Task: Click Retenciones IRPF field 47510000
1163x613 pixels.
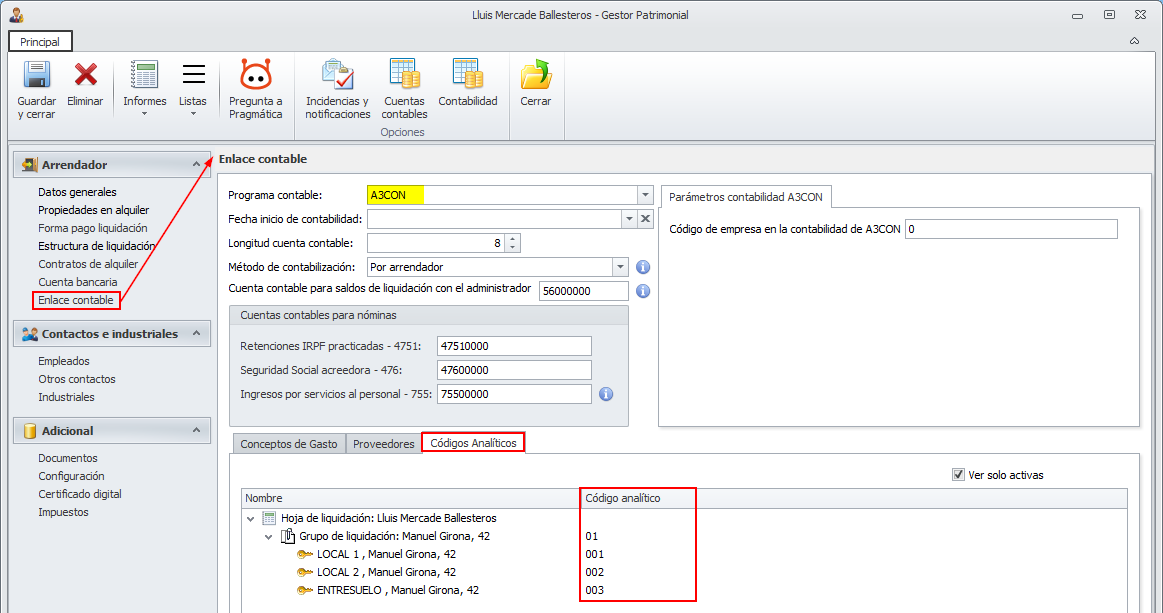Action: pos(514,346)
